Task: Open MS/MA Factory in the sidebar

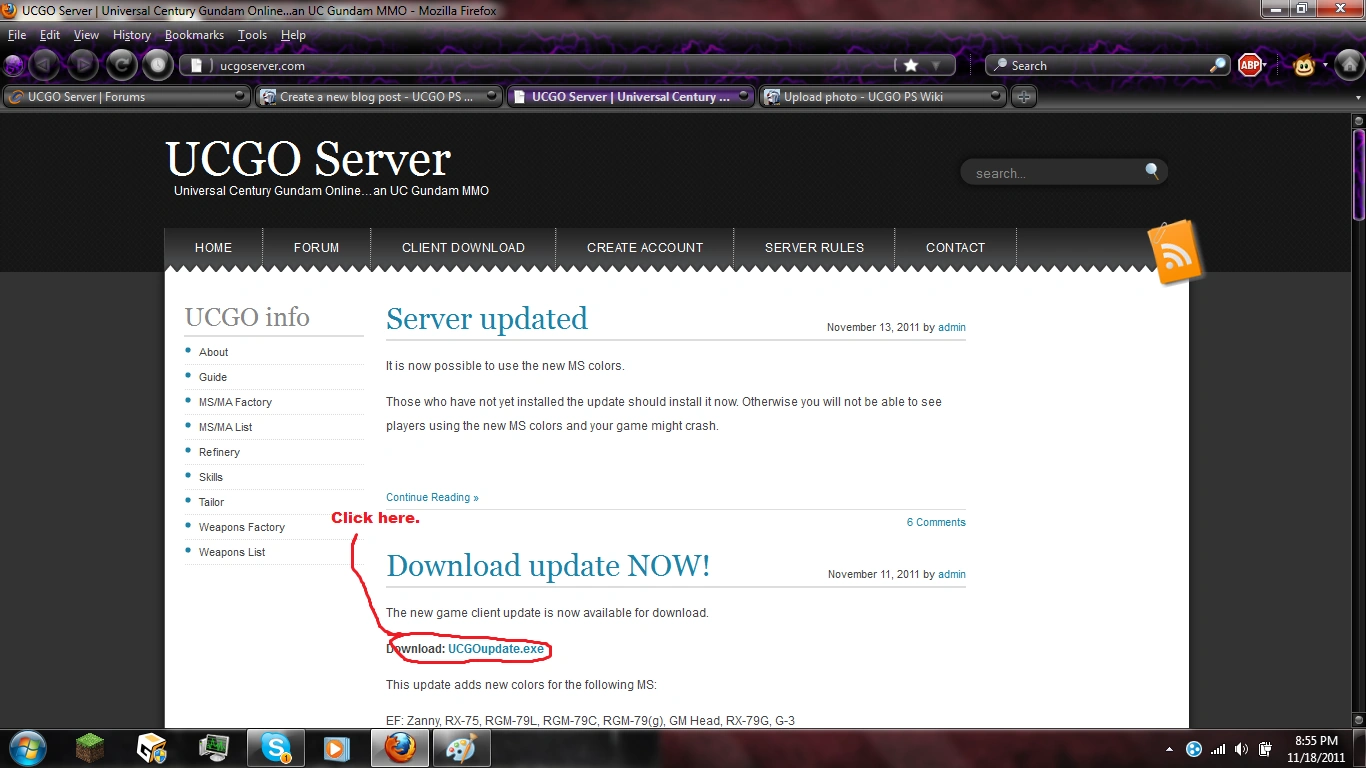Action: tap(235, 402)
